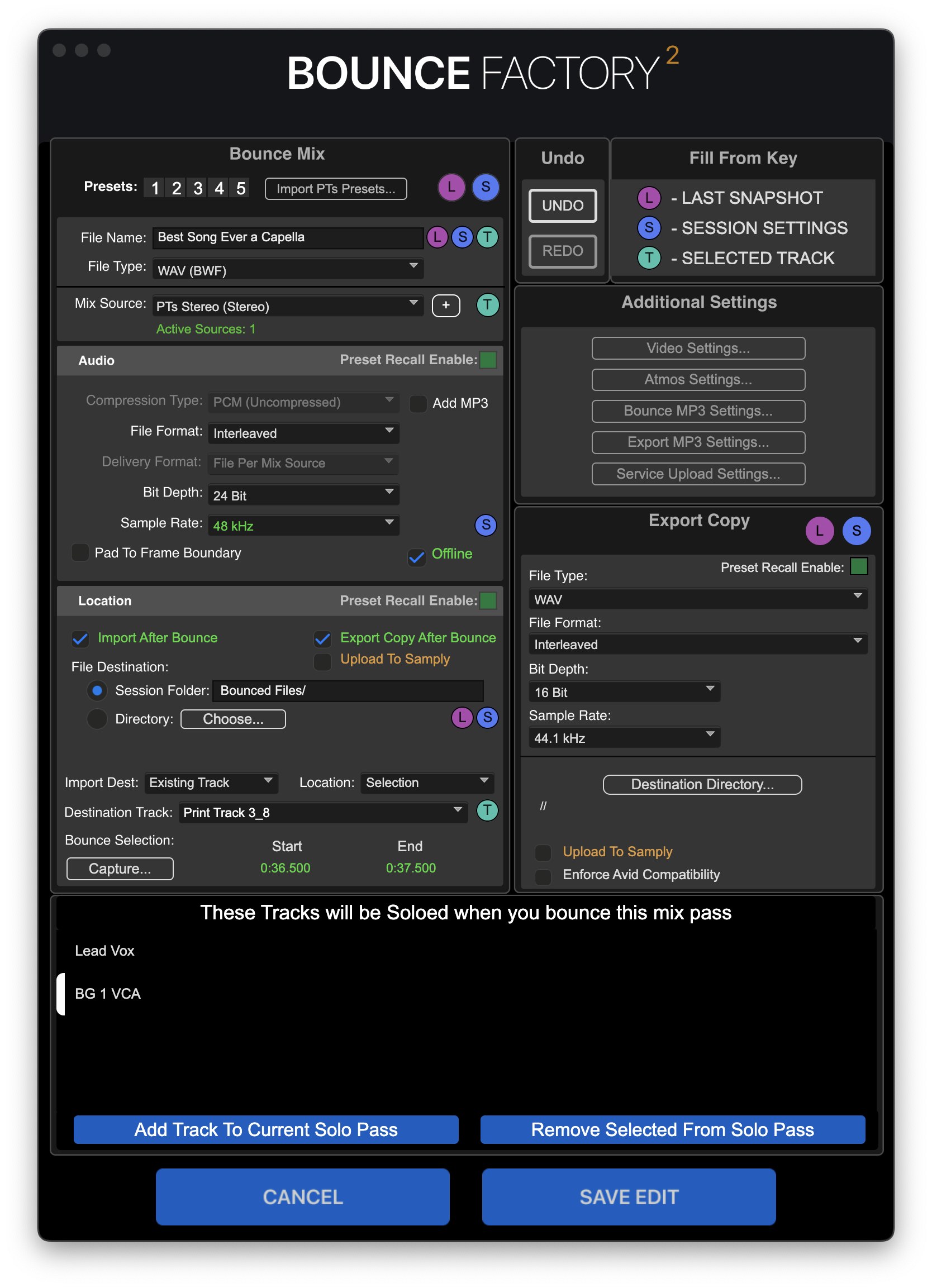932x1288 pixels.
Task: Enable Upload To Samply after bounce
Action: [322, 662]
